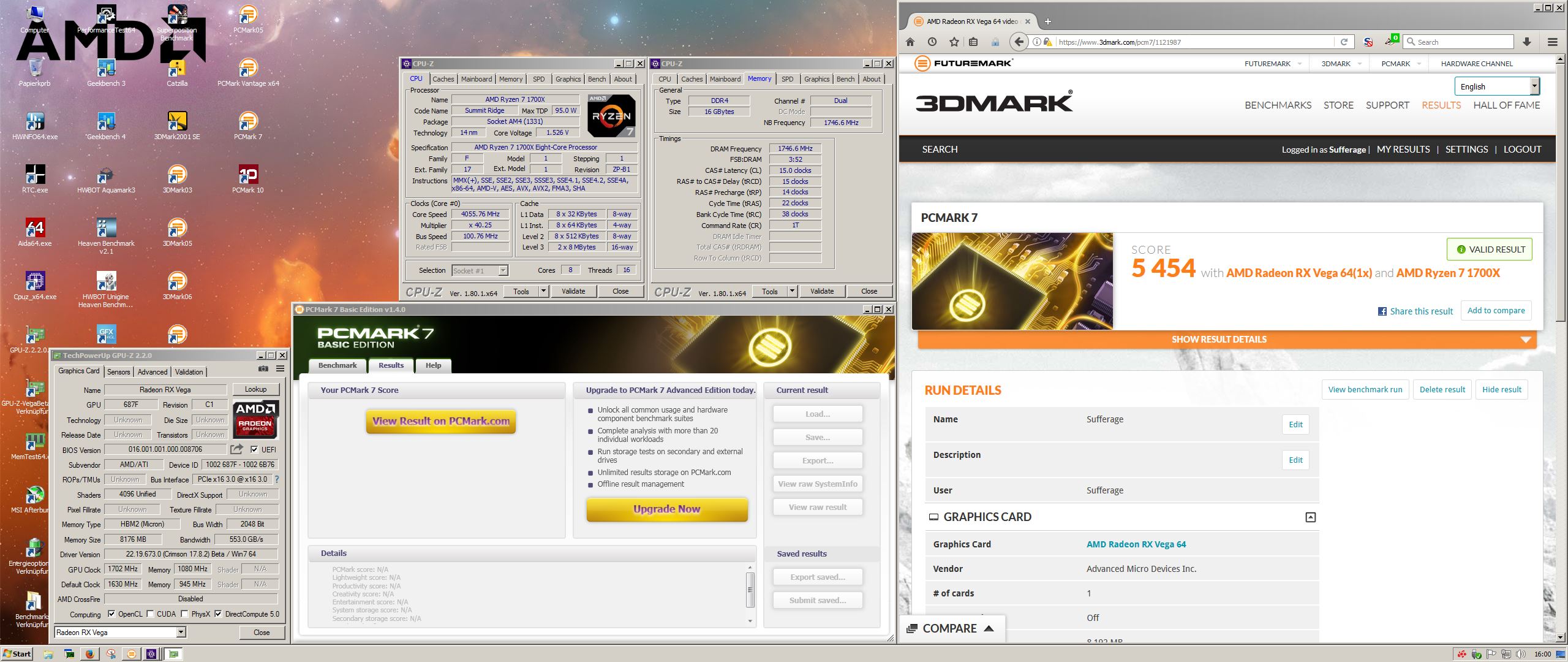Open Catzilla desktop icon

pyautogui.click(x=177, y=72)
